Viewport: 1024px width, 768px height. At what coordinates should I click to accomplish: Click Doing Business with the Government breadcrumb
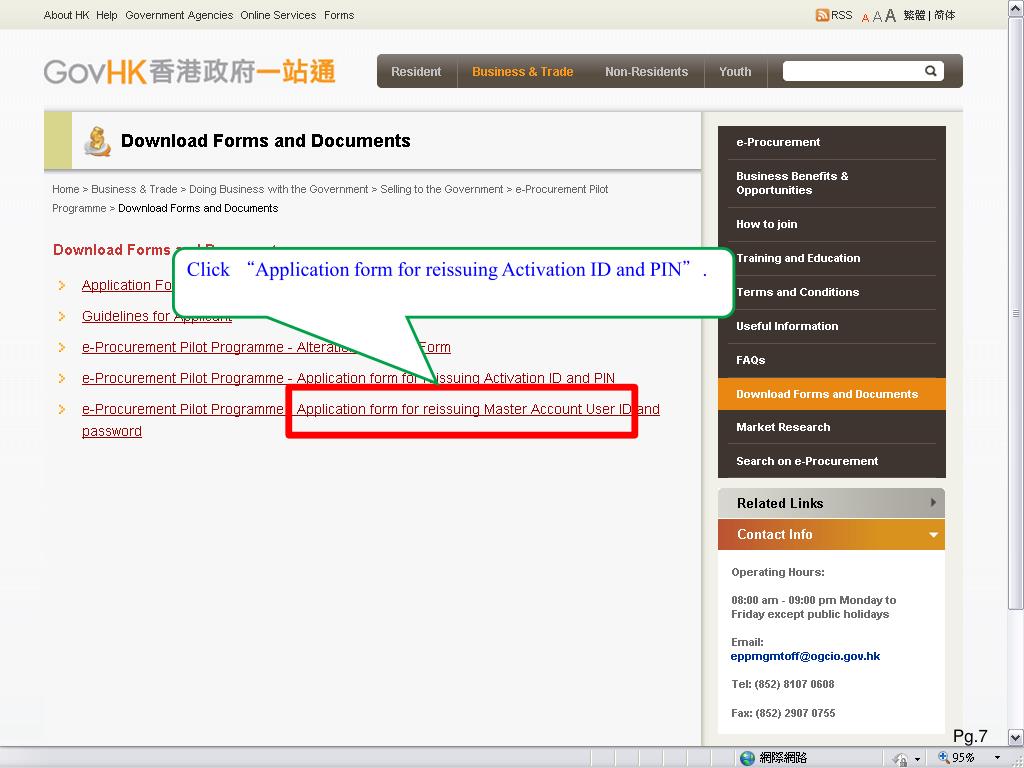pos(278,189)
